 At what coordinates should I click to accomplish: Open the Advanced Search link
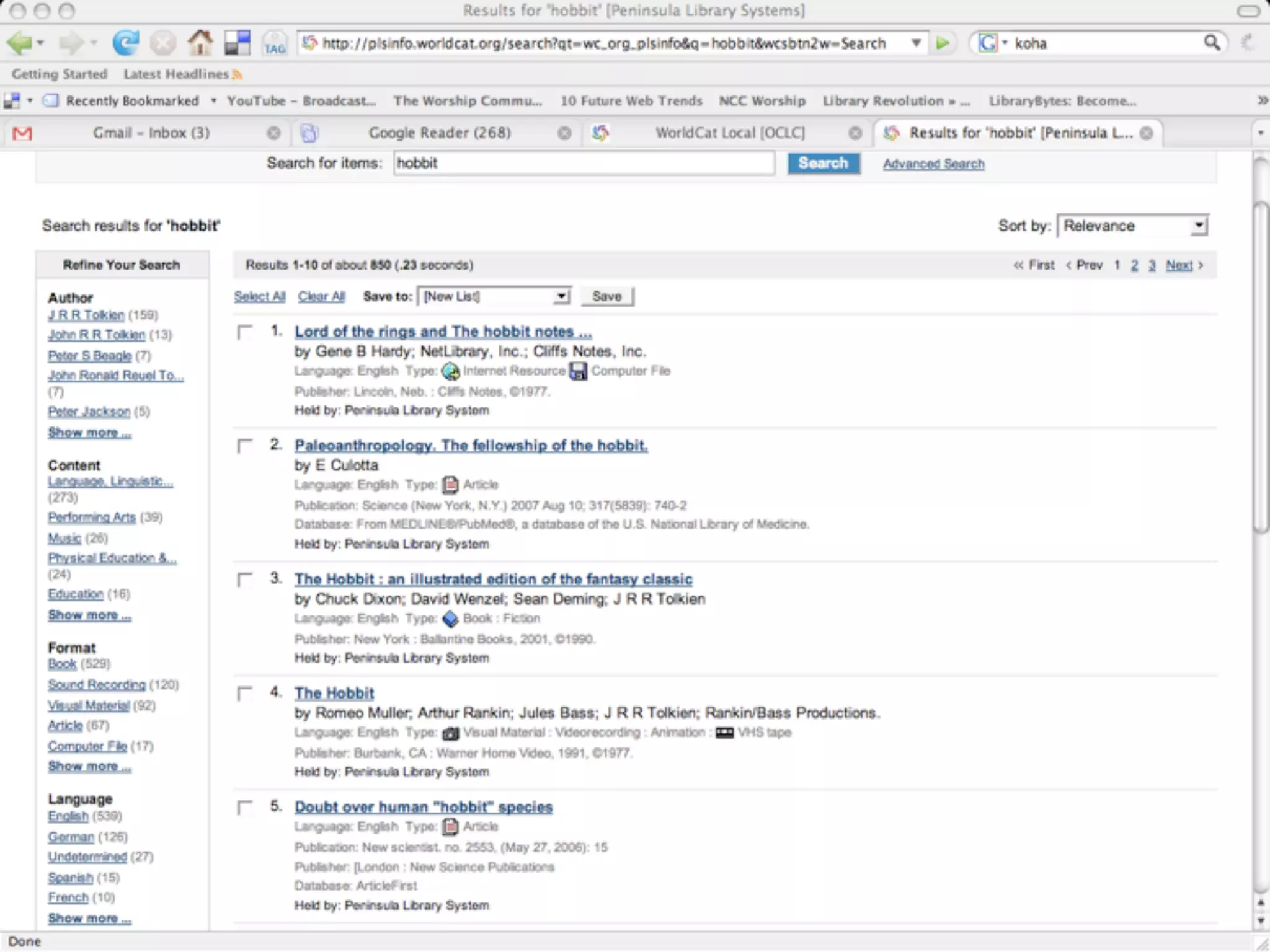(x=933, y=164)
